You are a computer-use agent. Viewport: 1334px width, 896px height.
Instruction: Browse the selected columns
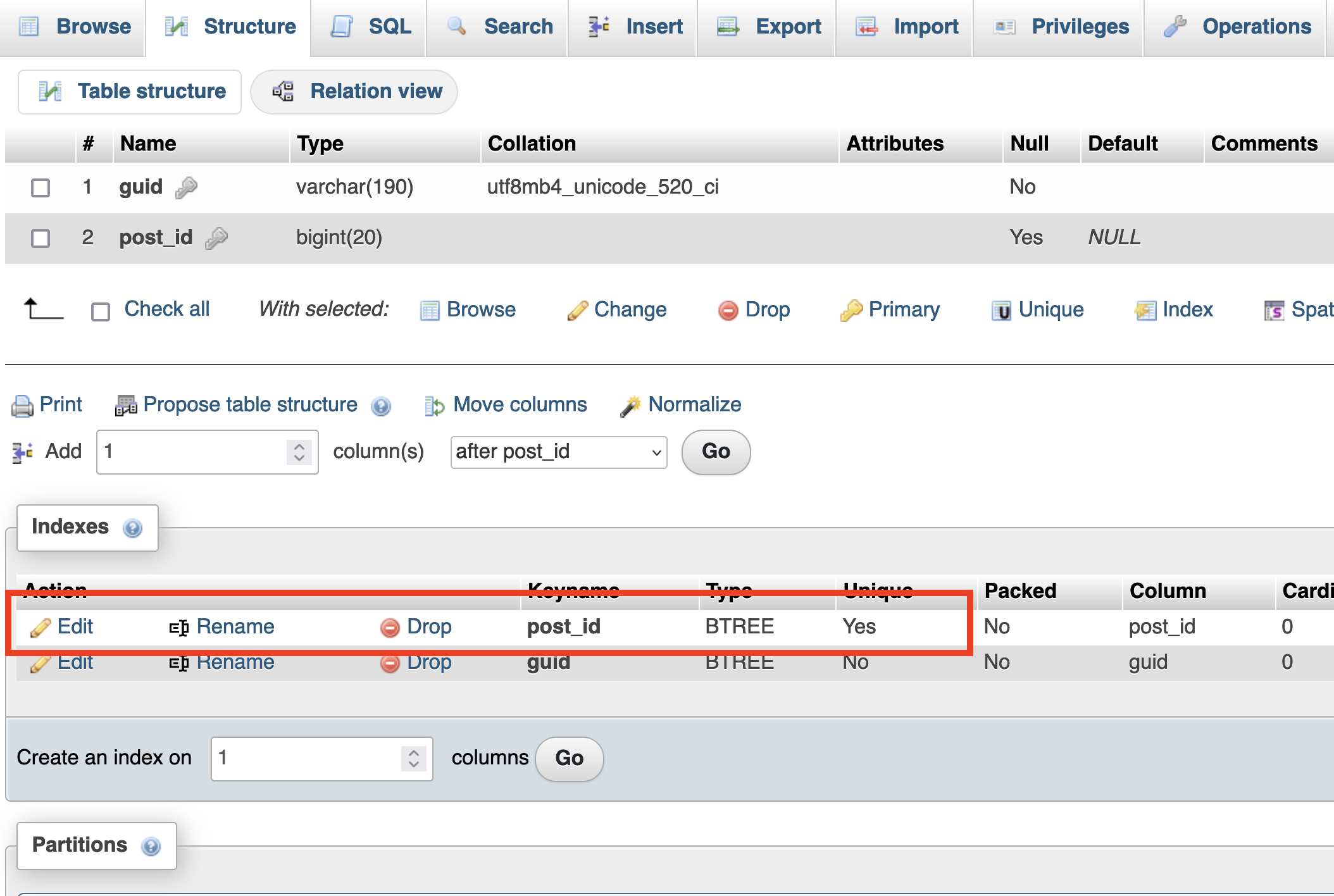click(x=481, y=309)
